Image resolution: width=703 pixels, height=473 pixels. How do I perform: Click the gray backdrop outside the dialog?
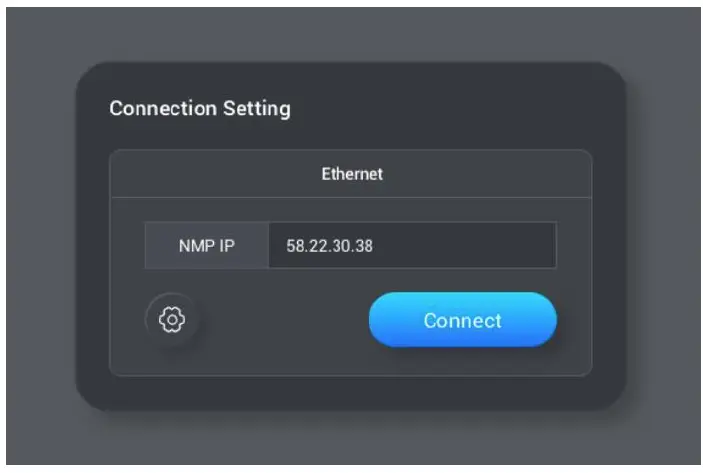point(40,240)
